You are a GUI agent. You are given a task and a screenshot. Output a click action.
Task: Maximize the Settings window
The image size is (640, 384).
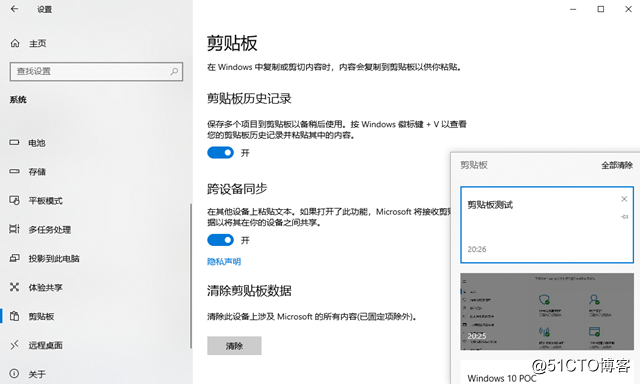(601, 9)
